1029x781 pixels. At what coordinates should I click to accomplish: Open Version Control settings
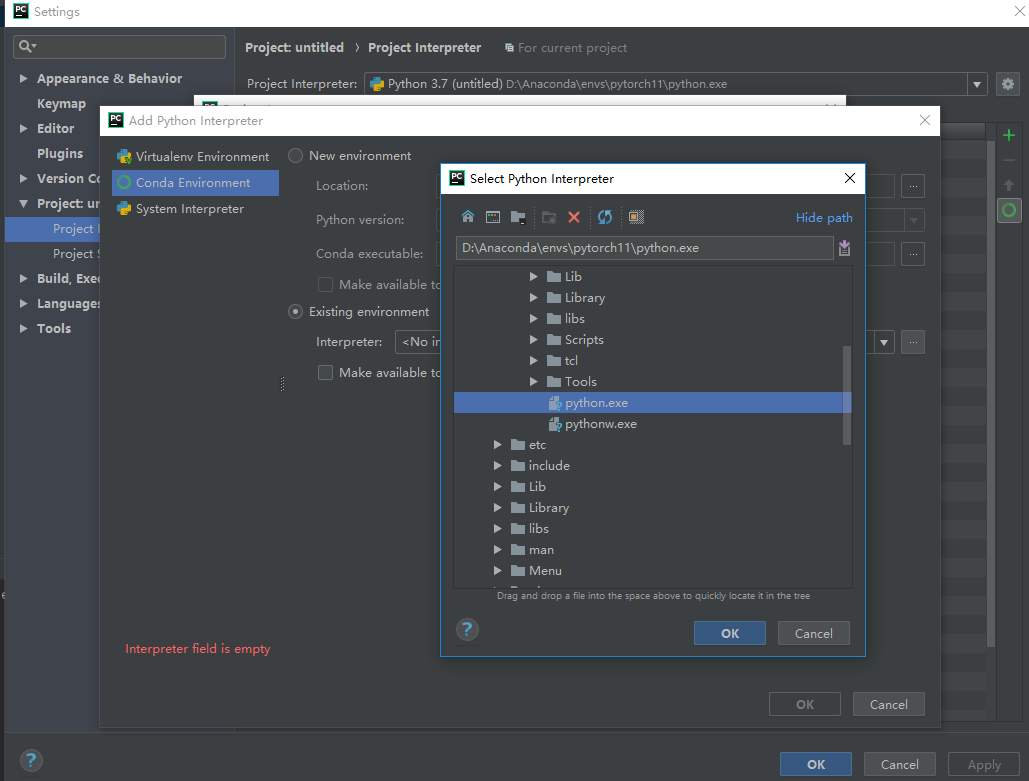tap(68, 179)
